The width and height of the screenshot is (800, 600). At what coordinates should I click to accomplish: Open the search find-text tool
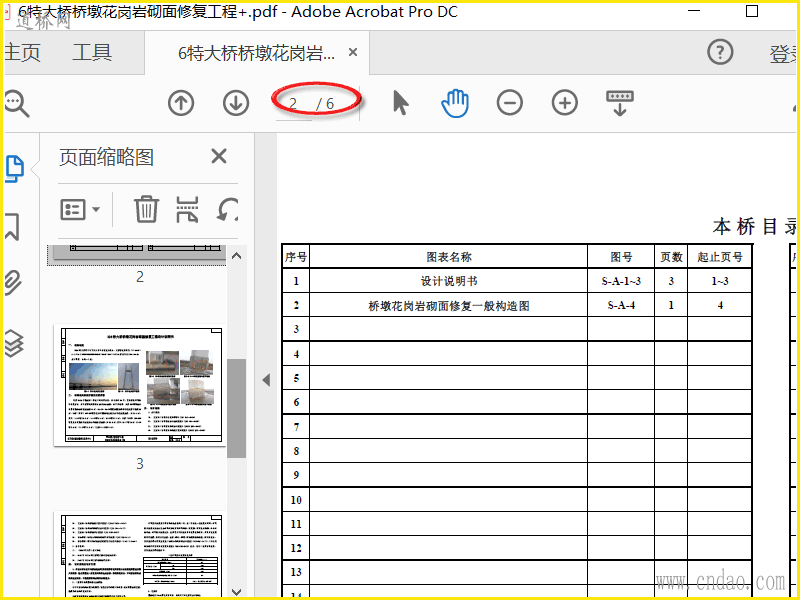point(17,104)
